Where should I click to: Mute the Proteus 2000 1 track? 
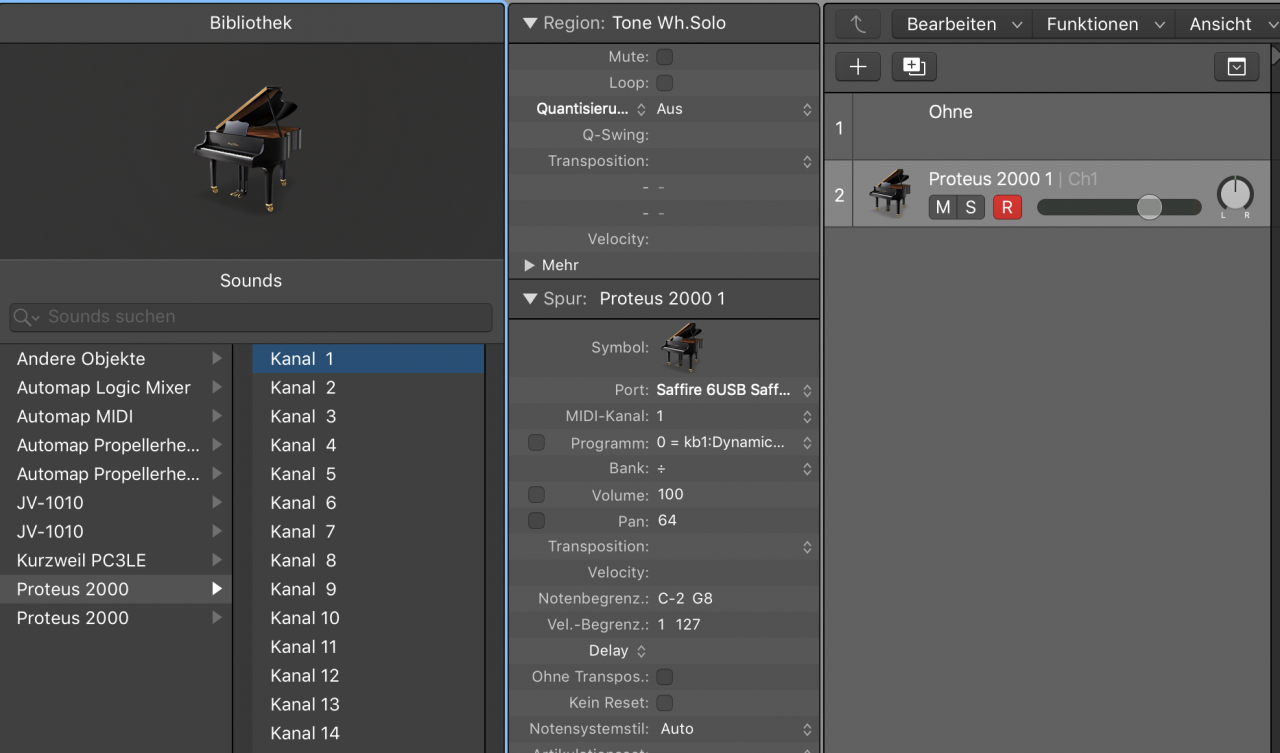(943, 207)
